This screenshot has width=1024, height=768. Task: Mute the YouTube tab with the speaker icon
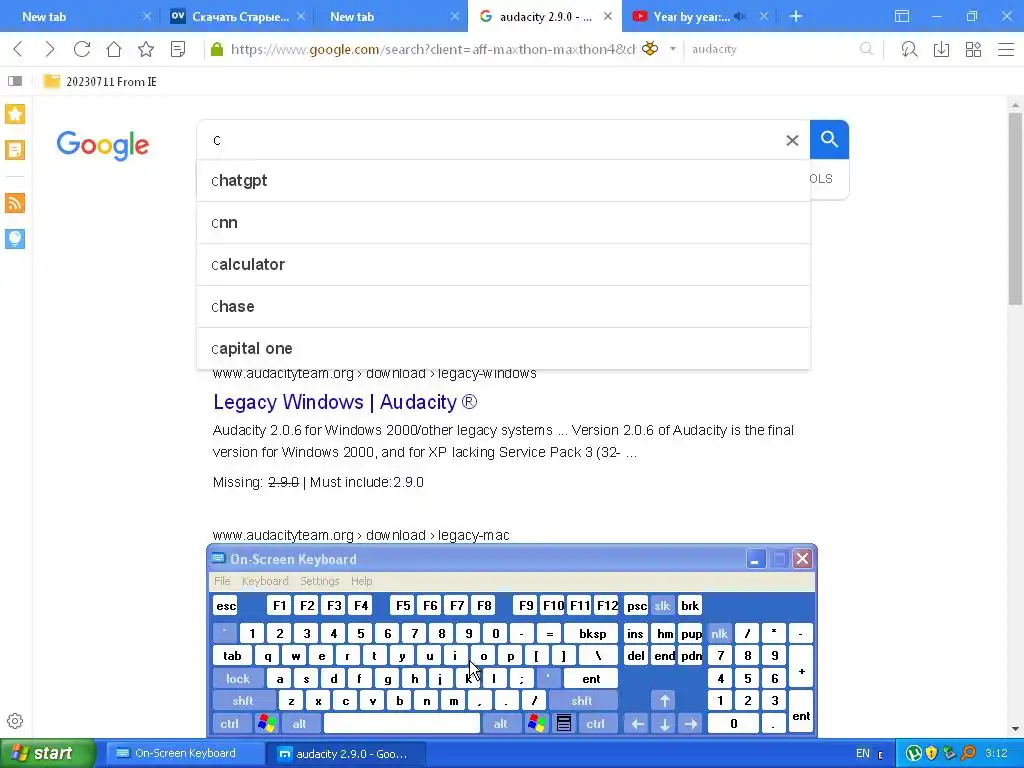click(740, 16)
